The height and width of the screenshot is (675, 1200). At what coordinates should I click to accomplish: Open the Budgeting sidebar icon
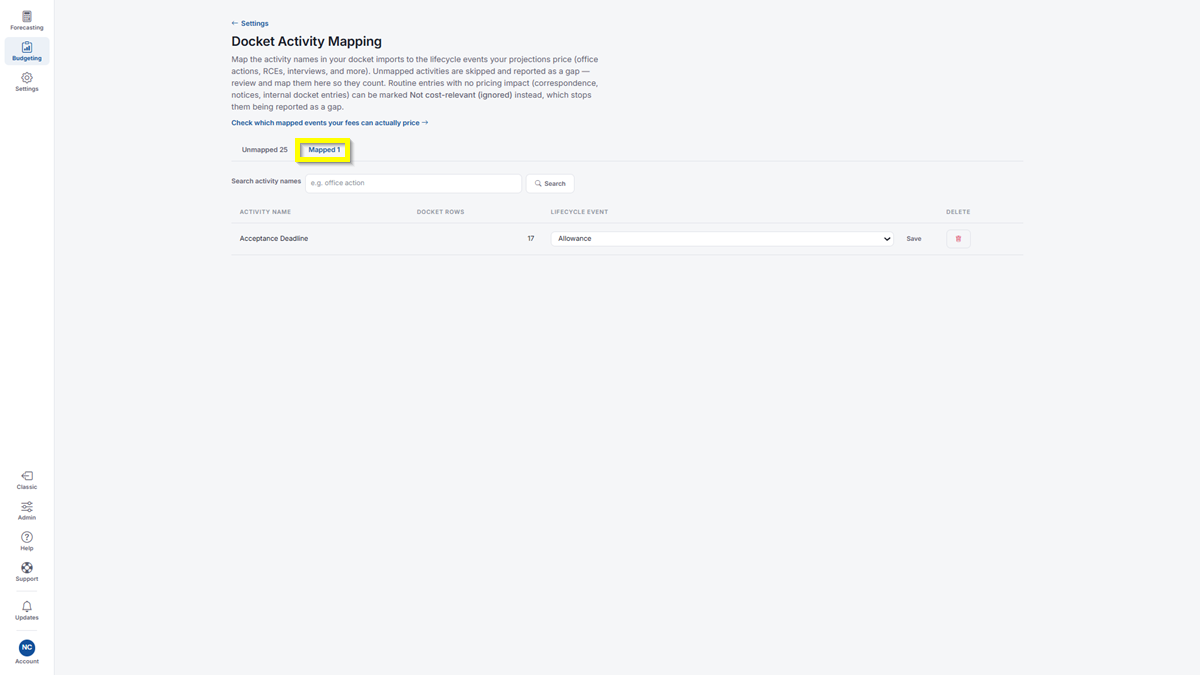27,51
